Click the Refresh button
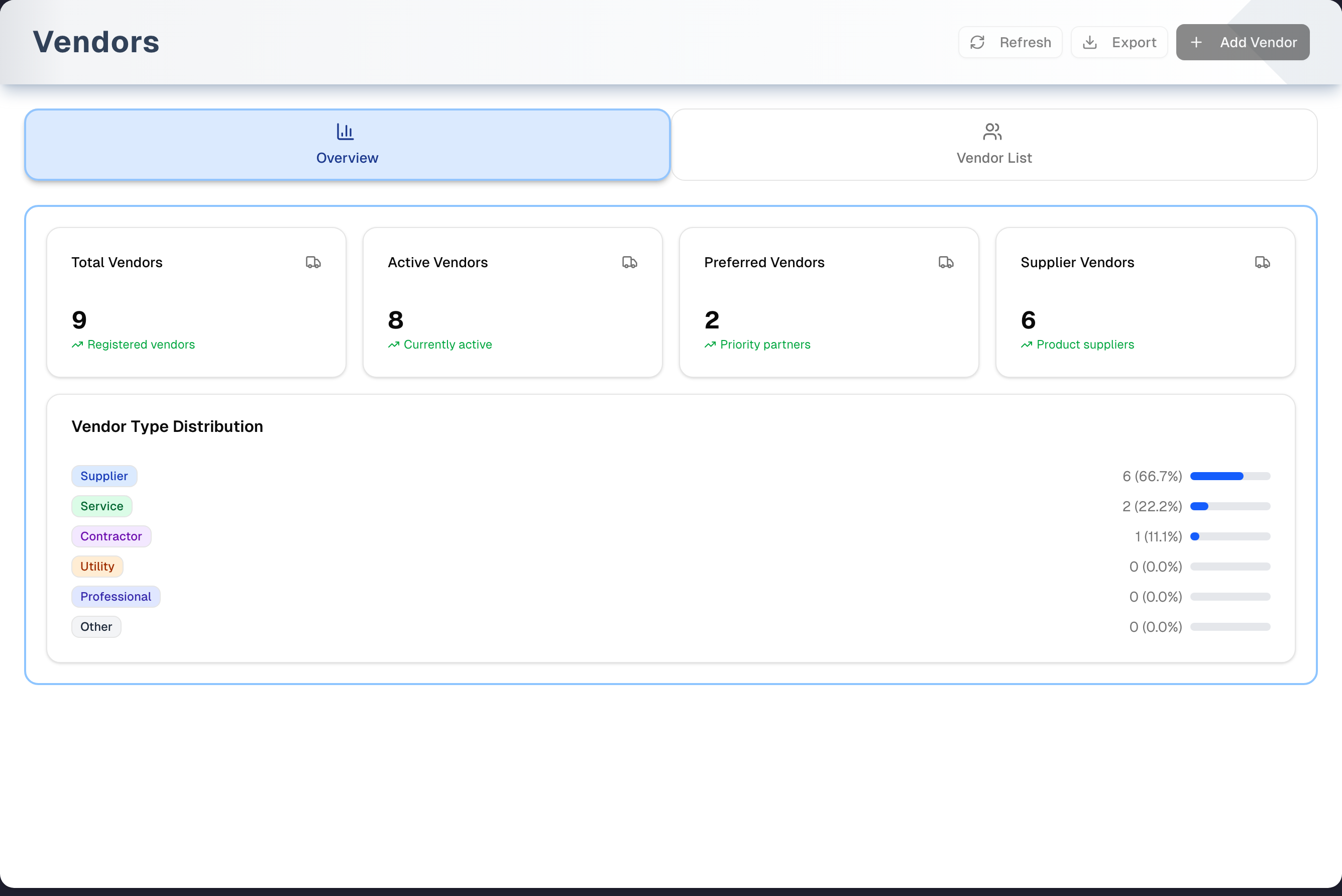1342x896 pixels. coord(1010,42)
